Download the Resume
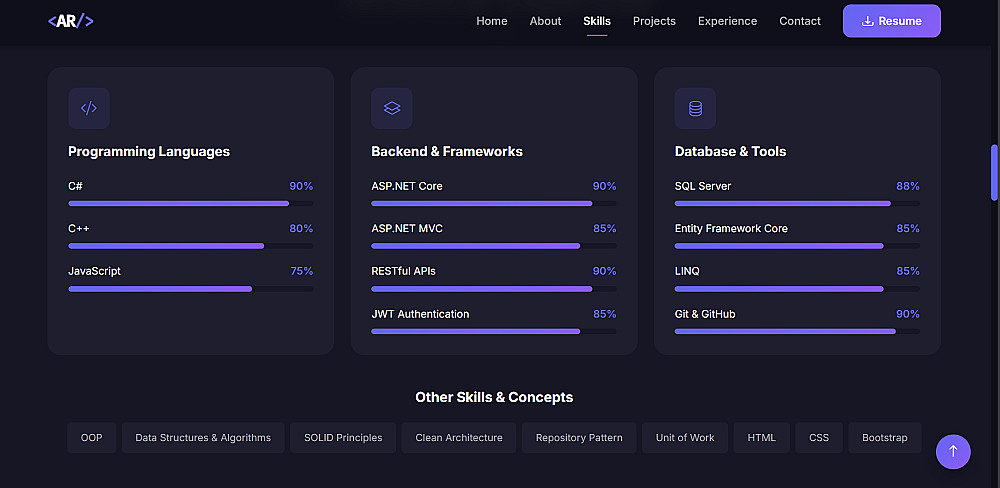 coord(891,21)
